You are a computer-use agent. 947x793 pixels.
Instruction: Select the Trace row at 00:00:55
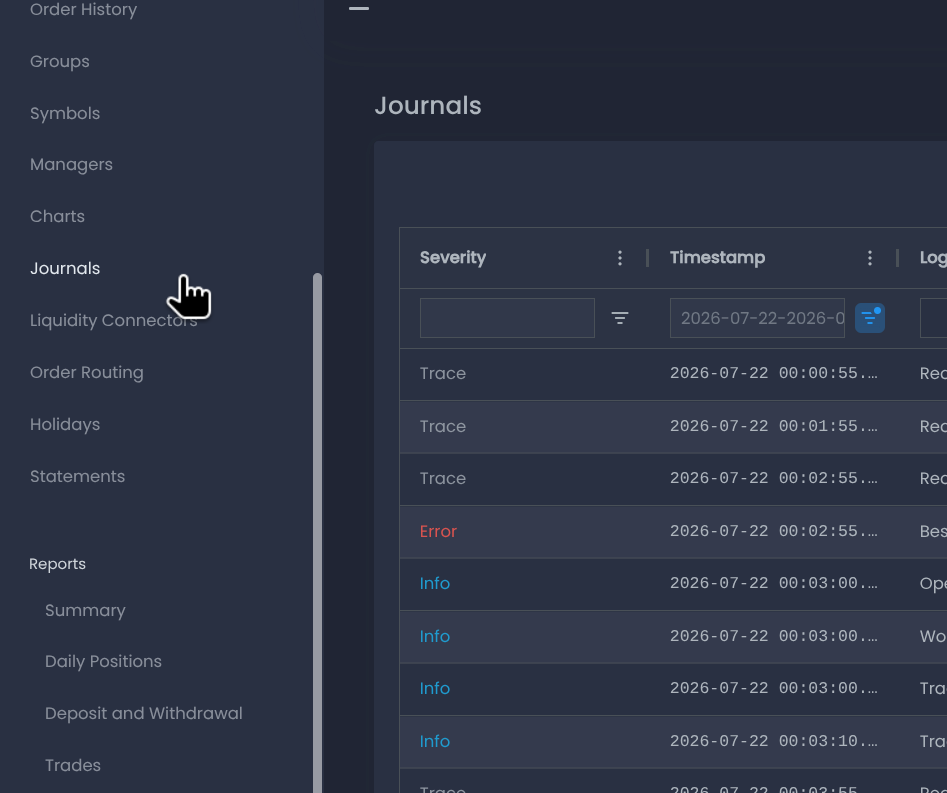point(673,373)
